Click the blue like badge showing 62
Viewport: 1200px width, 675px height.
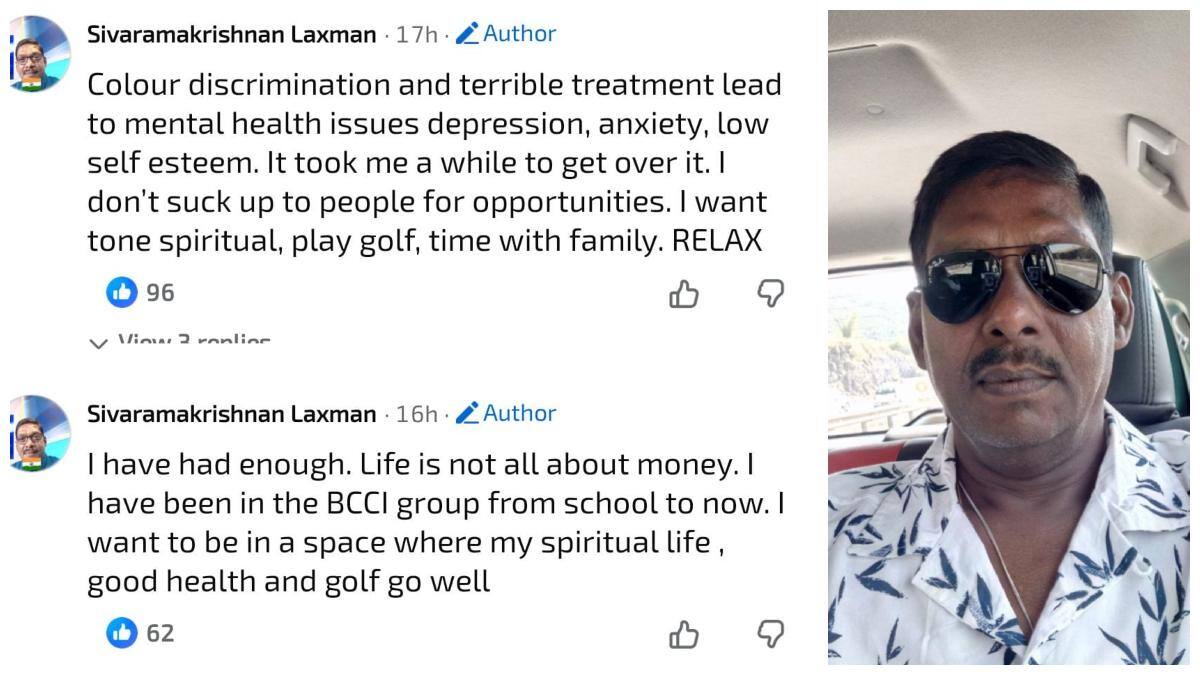pos(122,632)
